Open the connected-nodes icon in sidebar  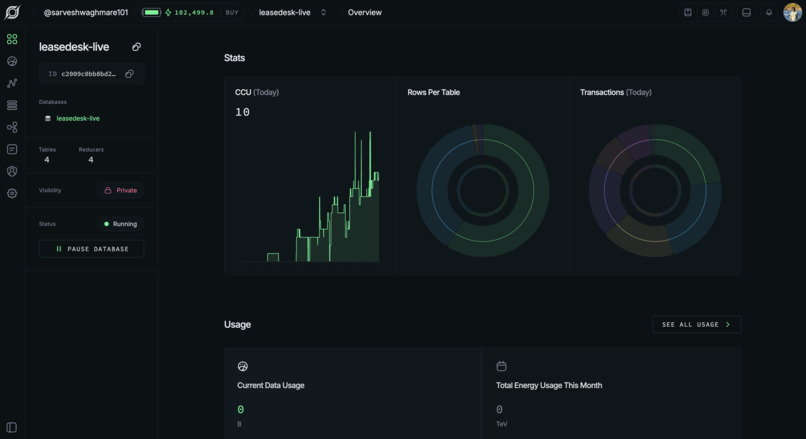tap(12, 127)
